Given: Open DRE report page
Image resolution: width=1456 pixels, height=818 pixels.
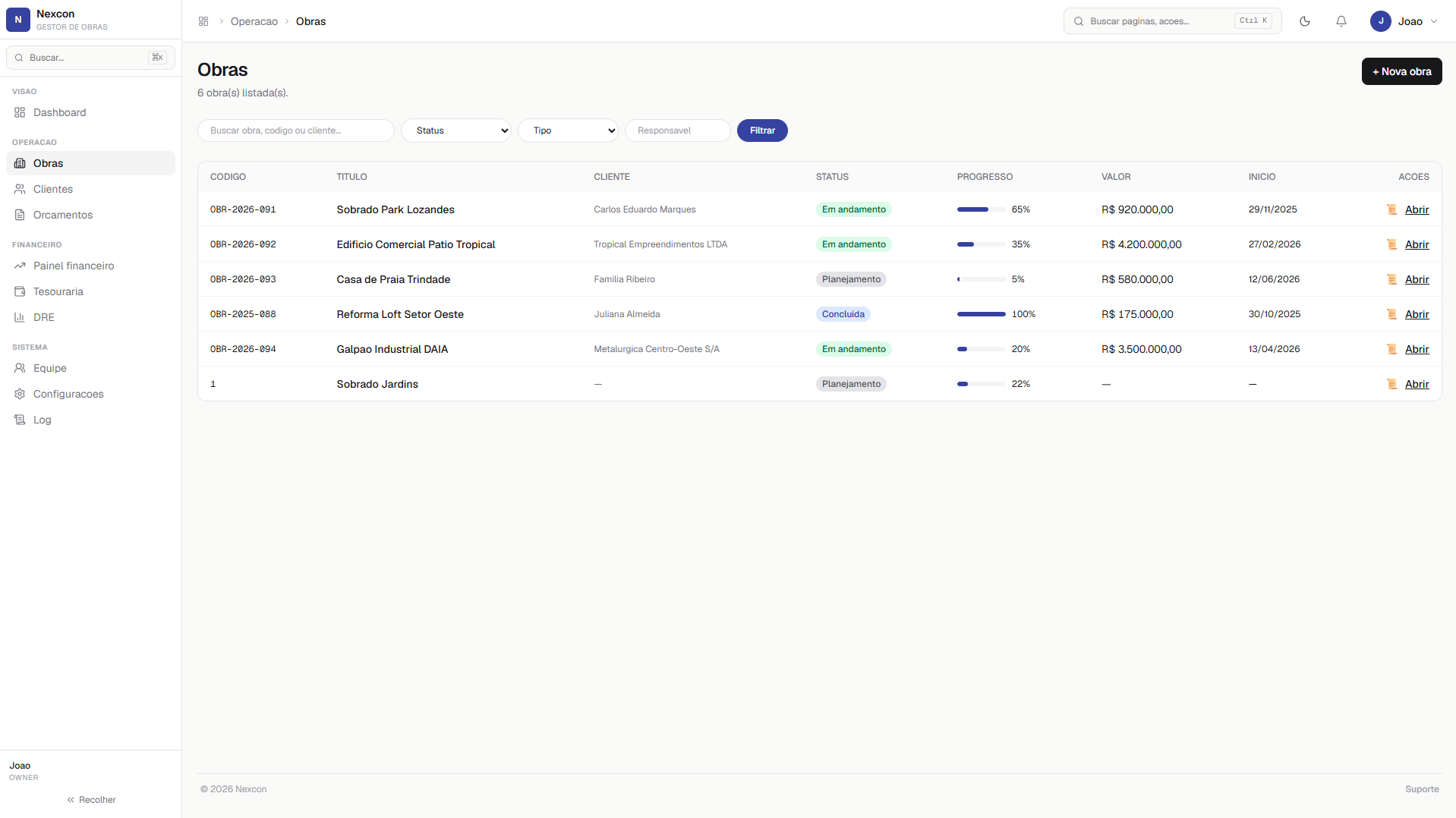Looking at the screenshot, I should click(90, 317).
